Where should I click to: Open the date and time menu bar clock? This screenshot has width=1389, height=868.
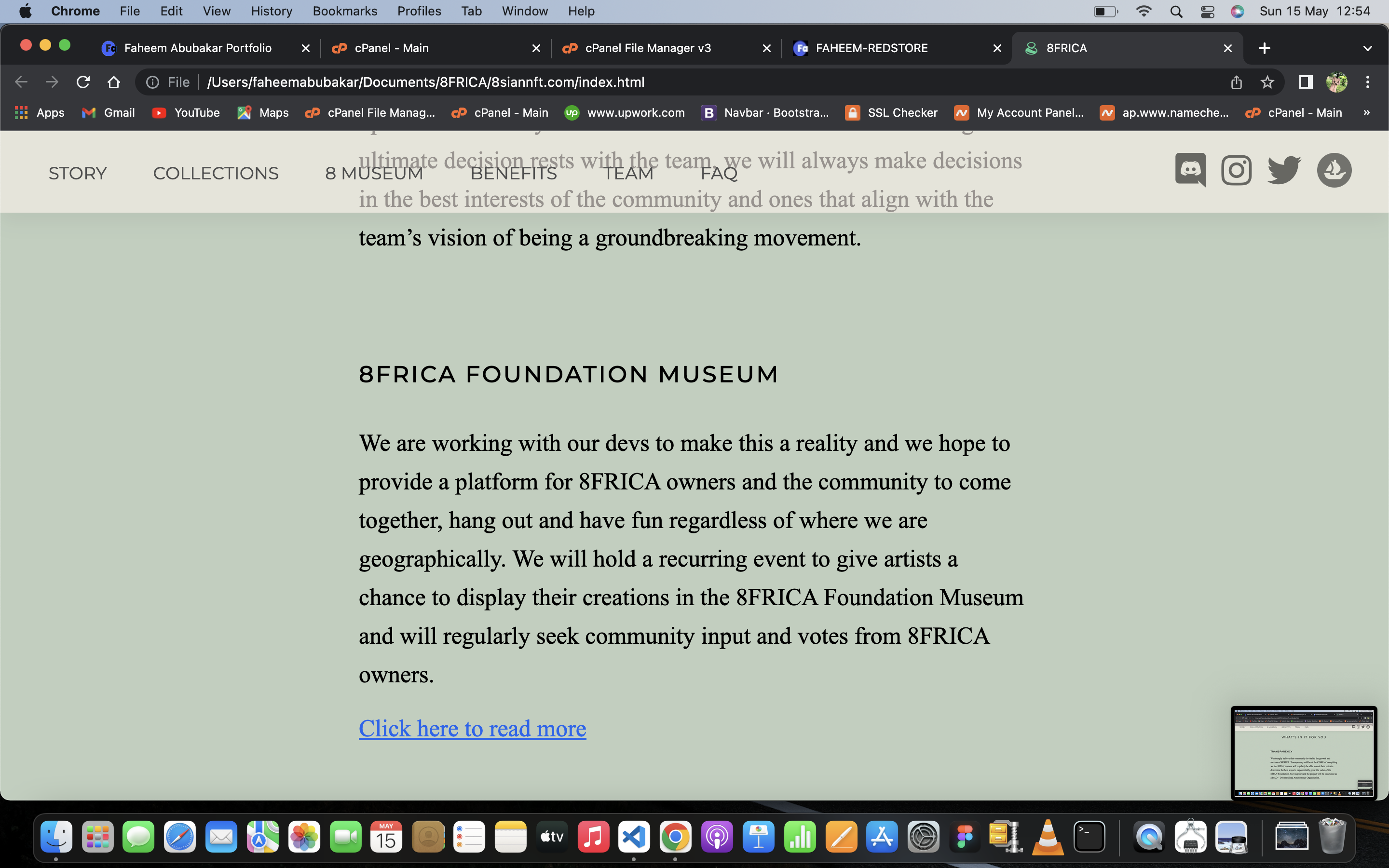pos(1315,12)
